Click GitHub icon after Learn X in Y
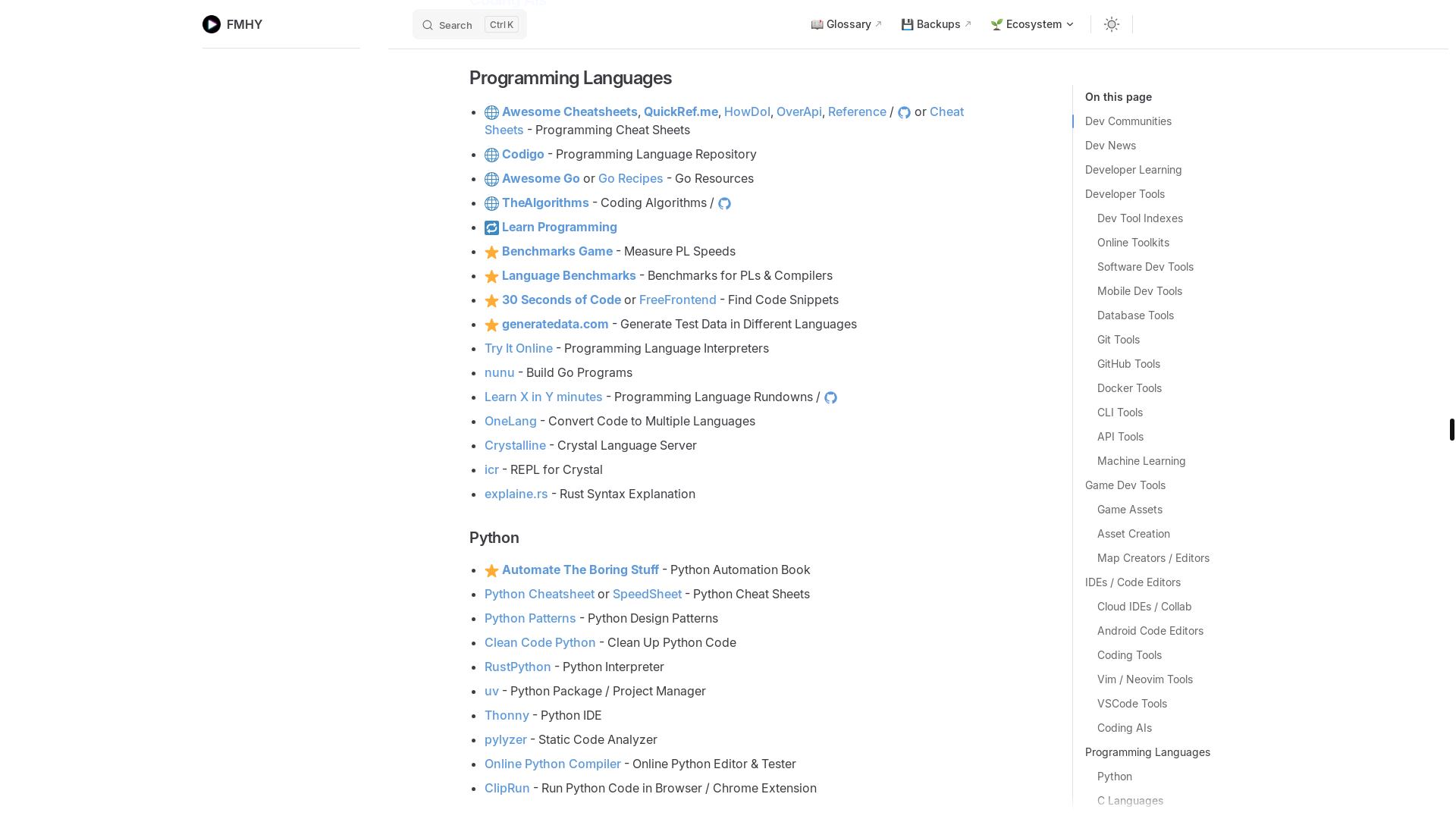The image size is (1456, 819). (x=830, y=397)
